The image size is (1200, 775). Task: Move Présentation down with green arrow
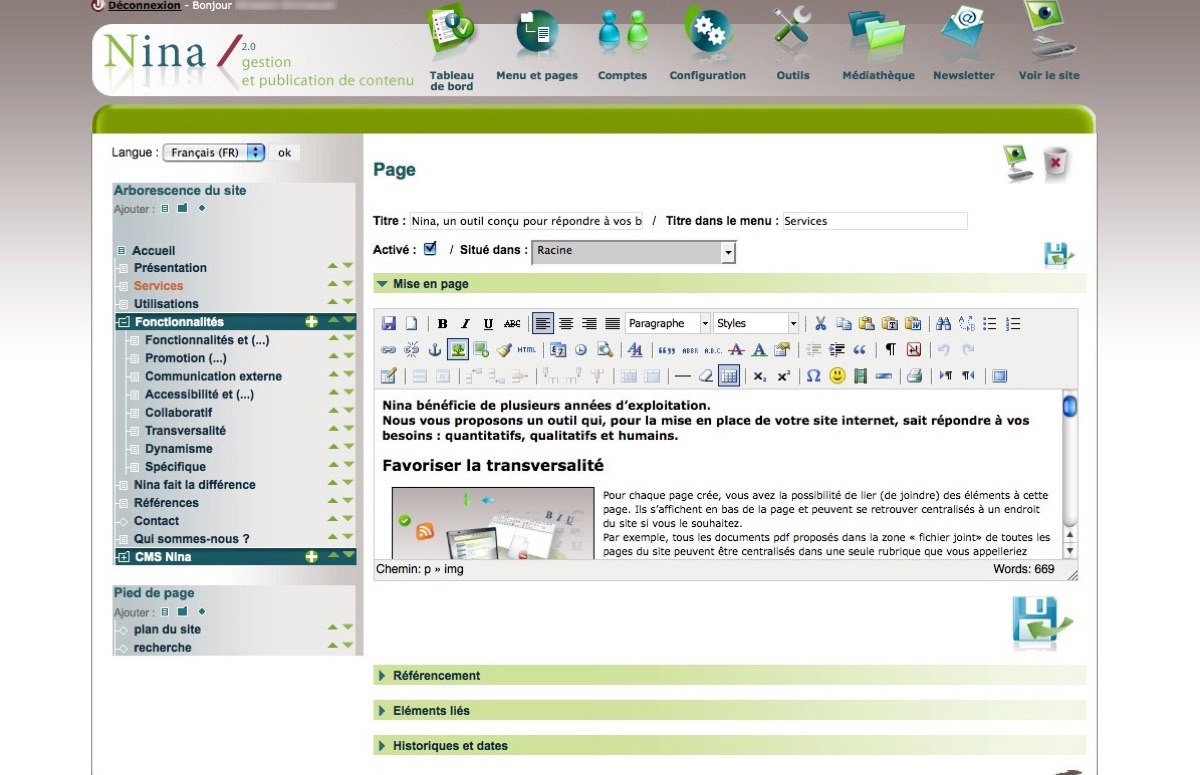[348, 266]
